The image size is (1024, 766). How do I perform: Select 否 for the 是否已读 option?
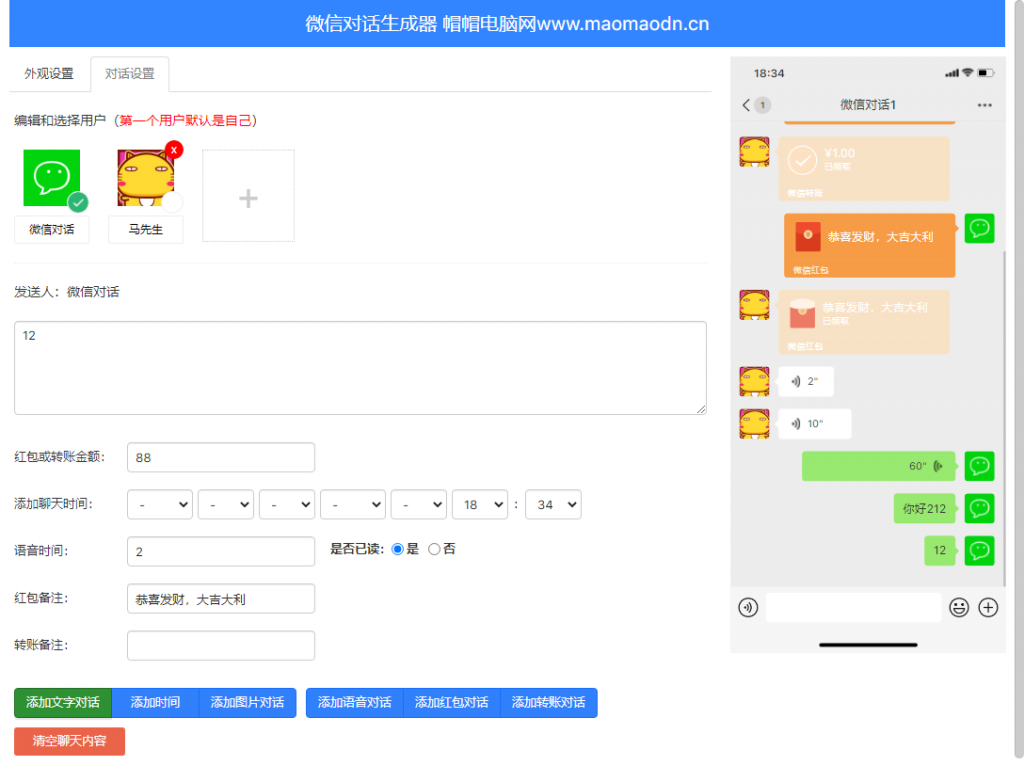point(434,549)
